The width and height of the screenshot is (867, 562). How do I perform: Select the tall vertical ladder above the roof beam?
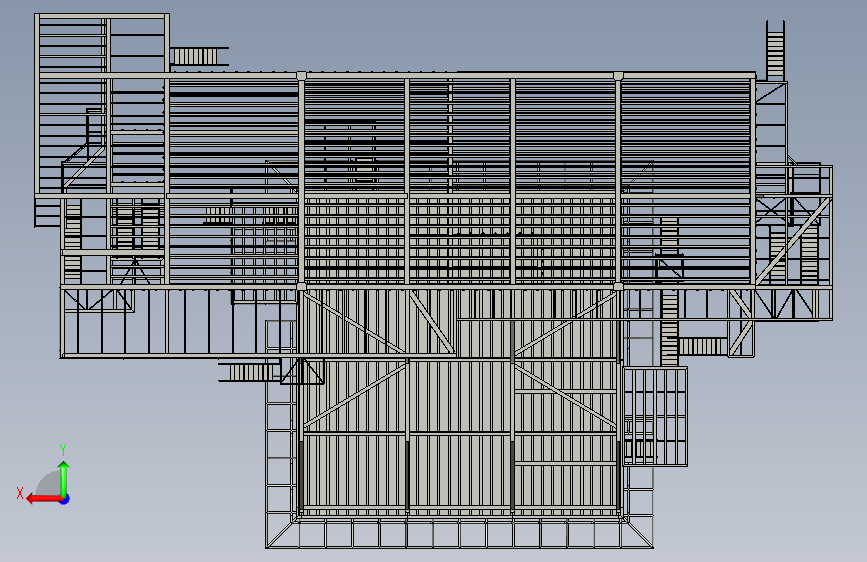point(775,50)
